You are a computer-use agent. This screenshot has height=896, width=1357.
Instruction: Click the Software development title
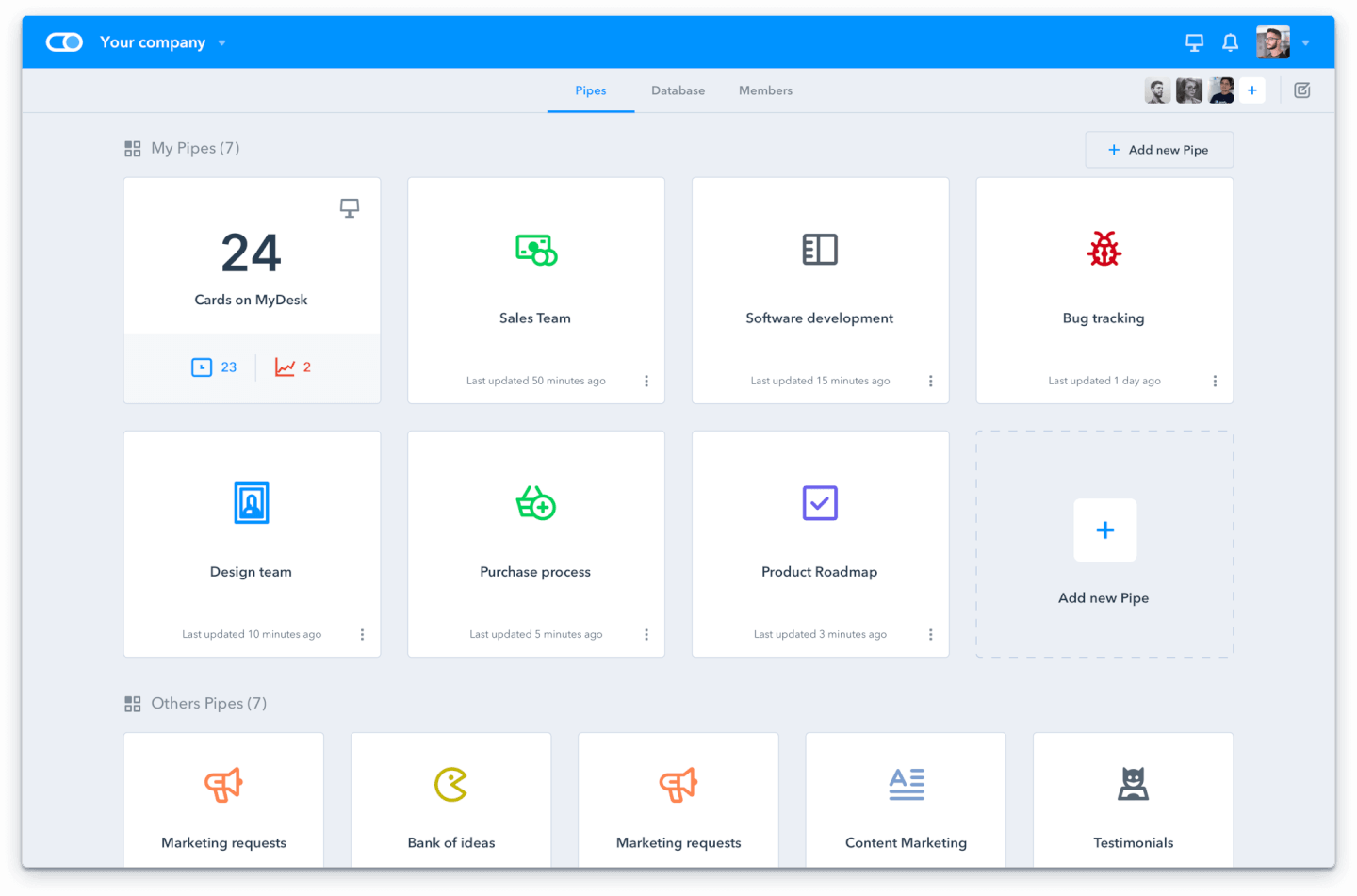[x=820, y=318]
